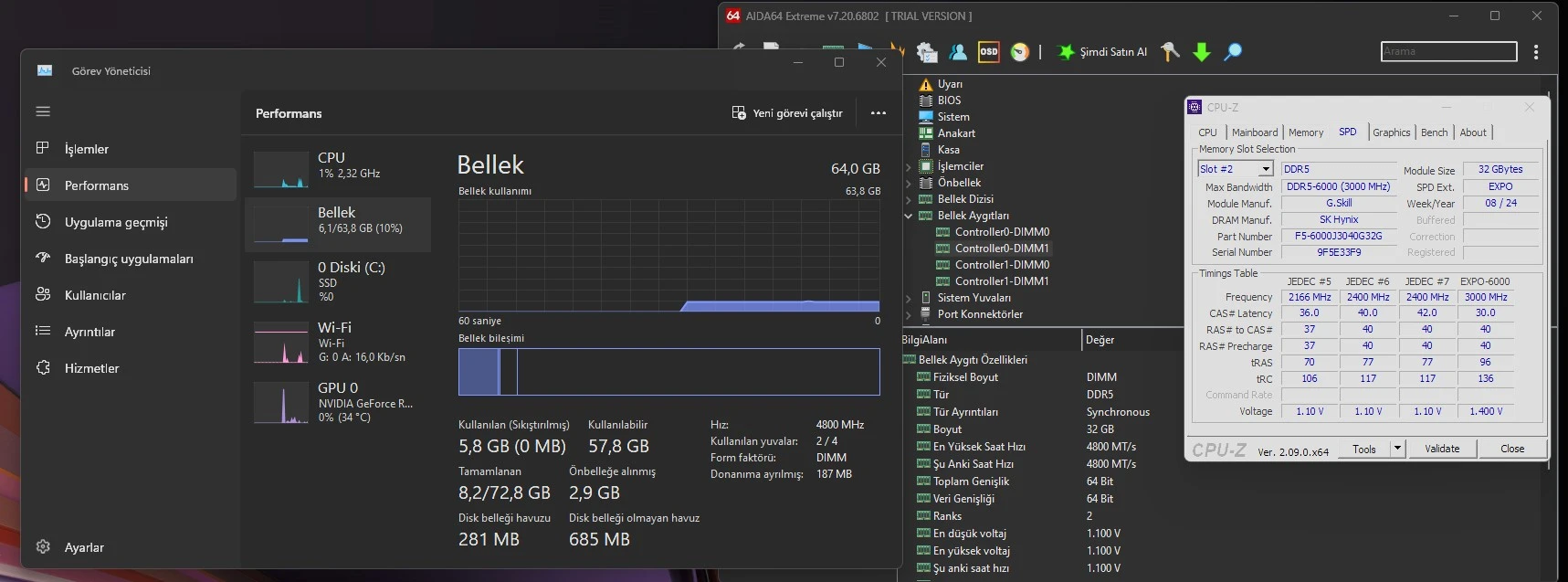
Task: Switch to Memory tab in CPU-Z
Action: 1306,132
